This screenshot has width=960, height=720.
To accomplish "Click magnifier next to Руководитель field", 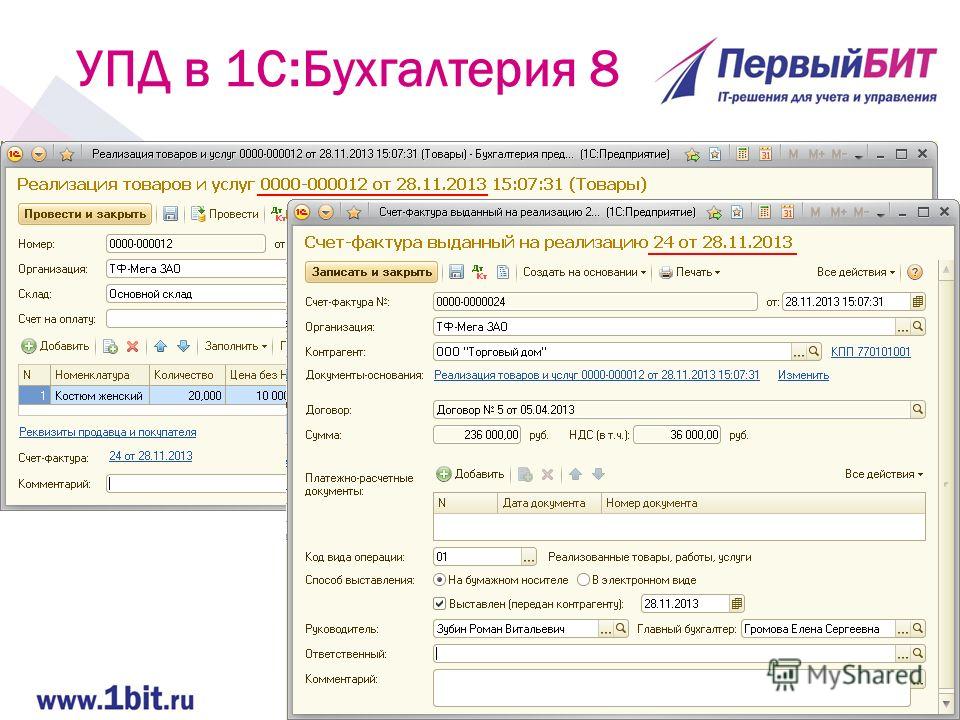I will tap(620, 629).
